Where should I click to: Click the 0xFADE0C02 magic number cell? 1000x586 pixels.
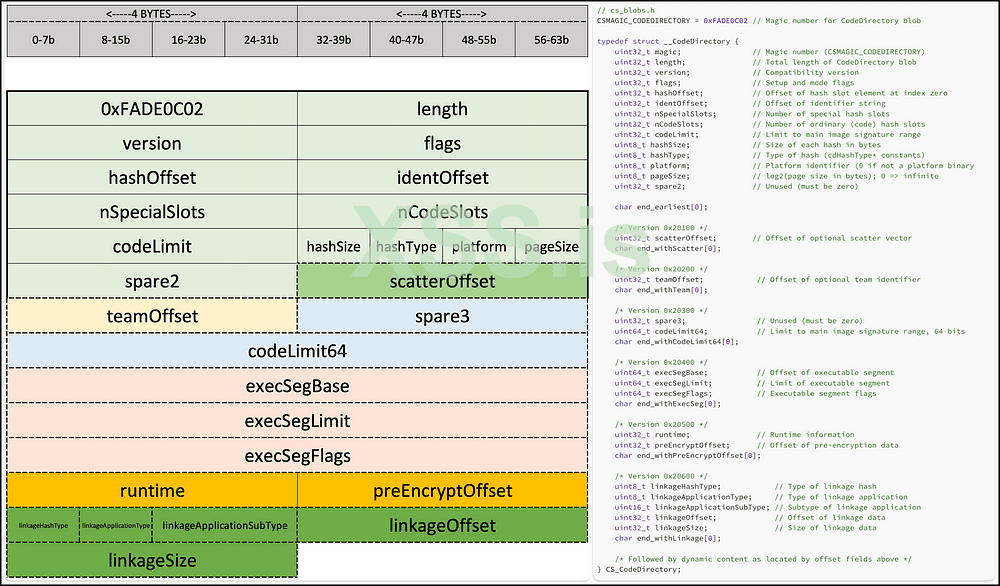(152, 109)
